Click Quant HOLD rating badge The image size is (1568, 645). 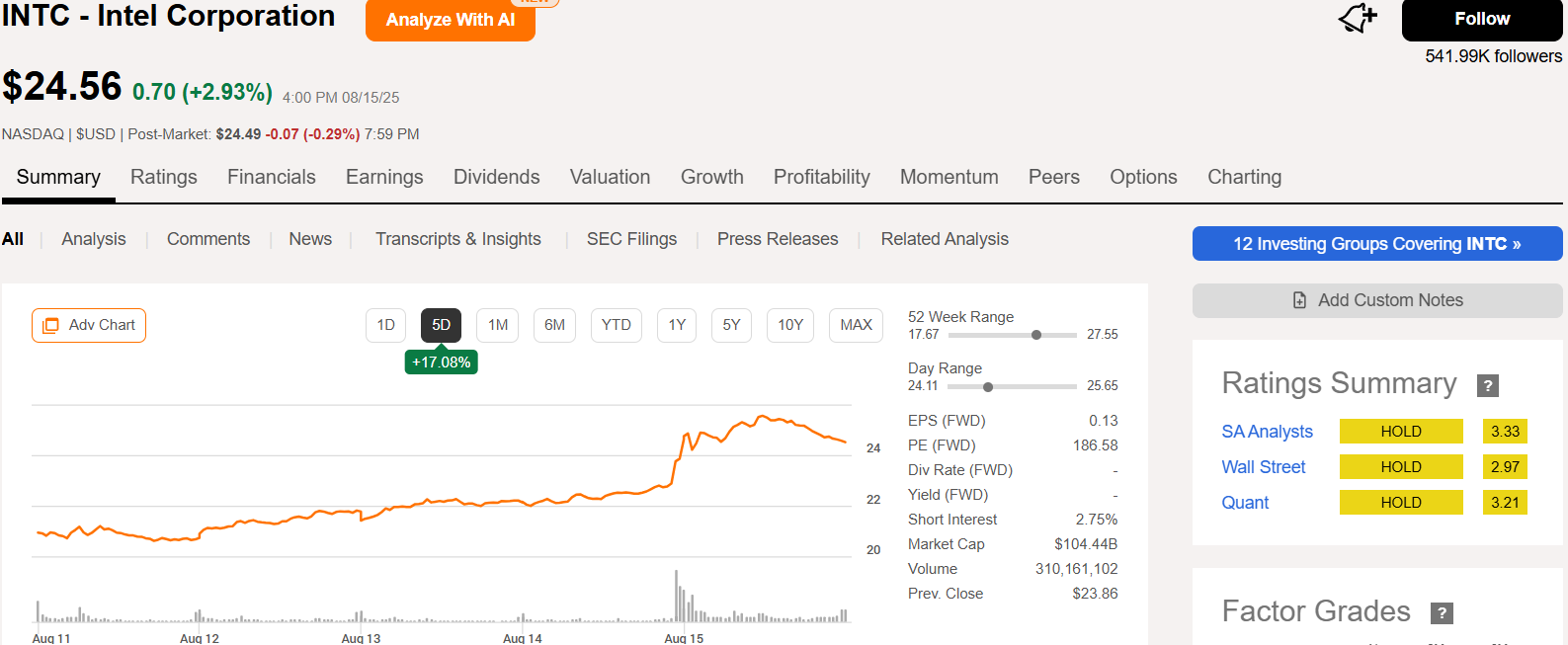click(1401, 503)
